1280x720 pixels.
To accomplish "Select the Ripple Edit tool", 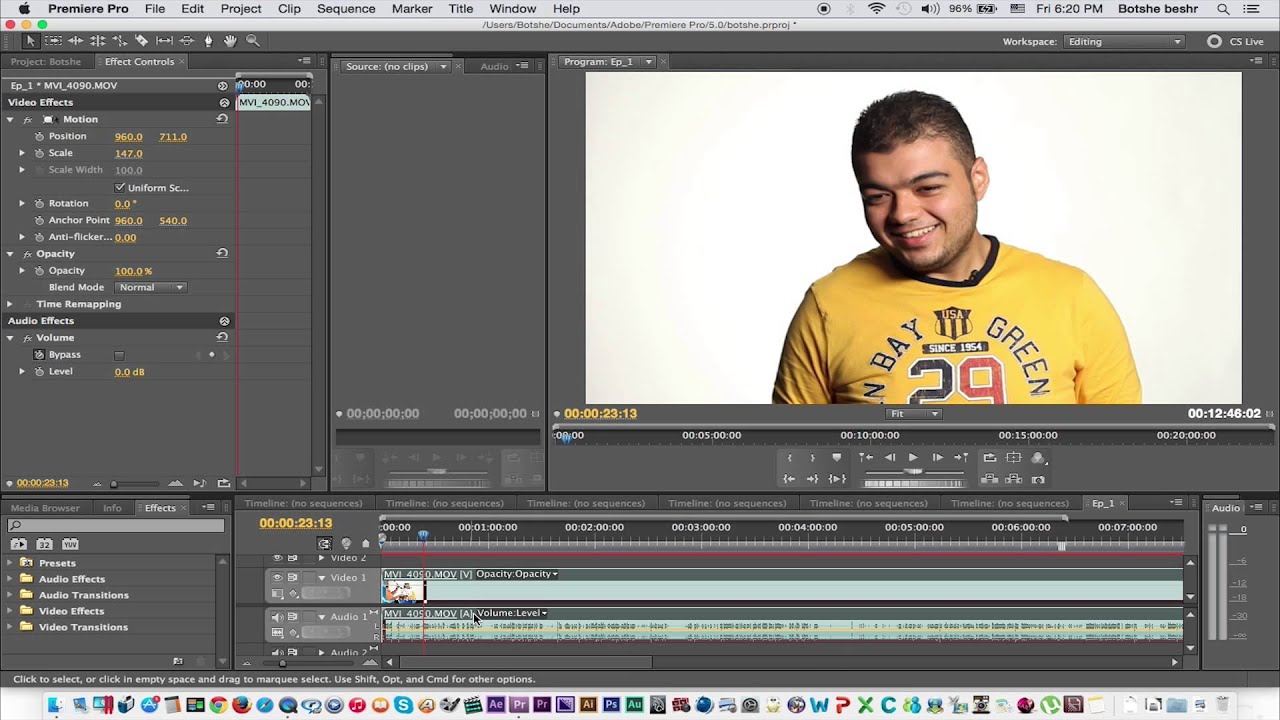I will (x=75, y=41).
